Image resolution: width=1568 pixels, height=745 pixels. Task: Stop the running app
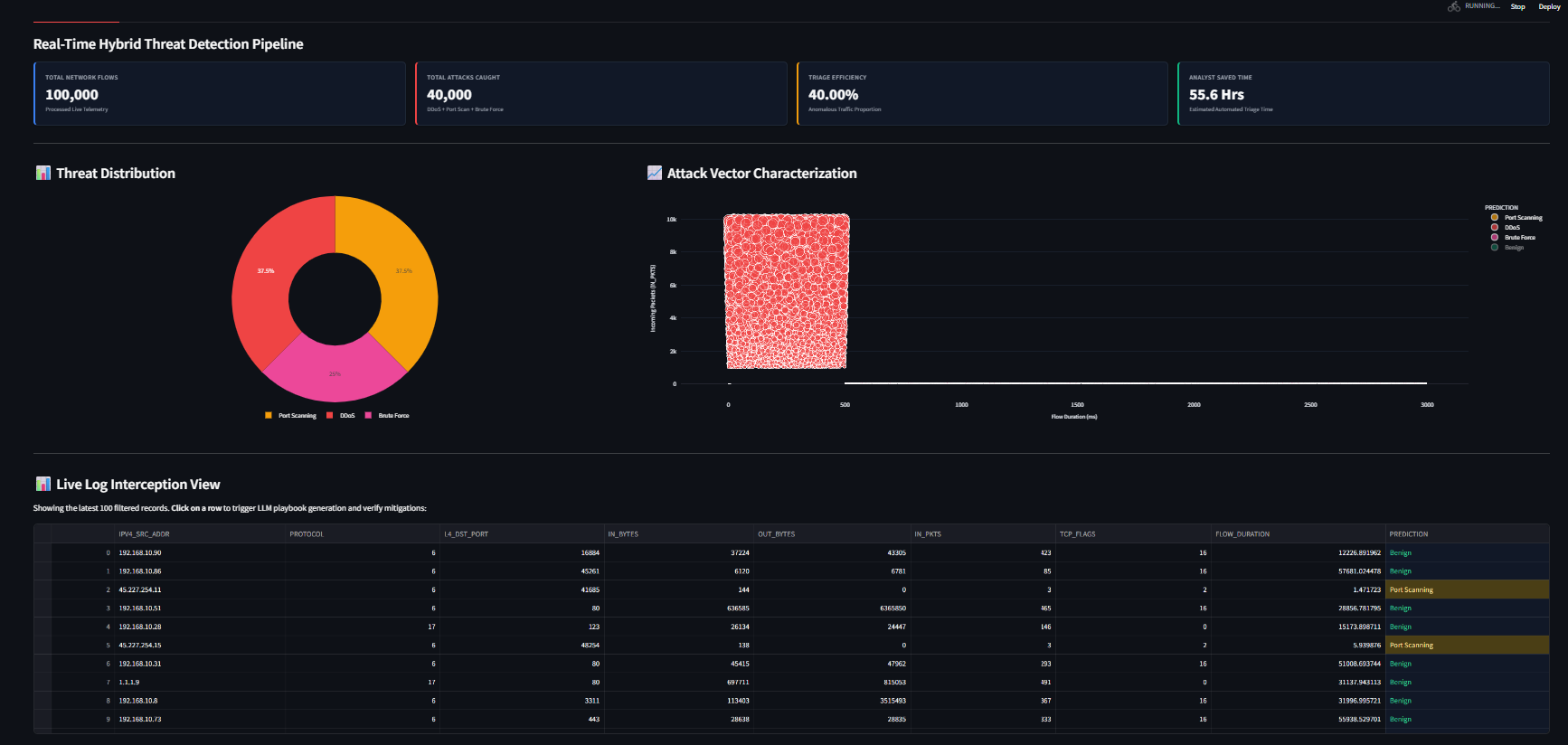click(1517, 6)
